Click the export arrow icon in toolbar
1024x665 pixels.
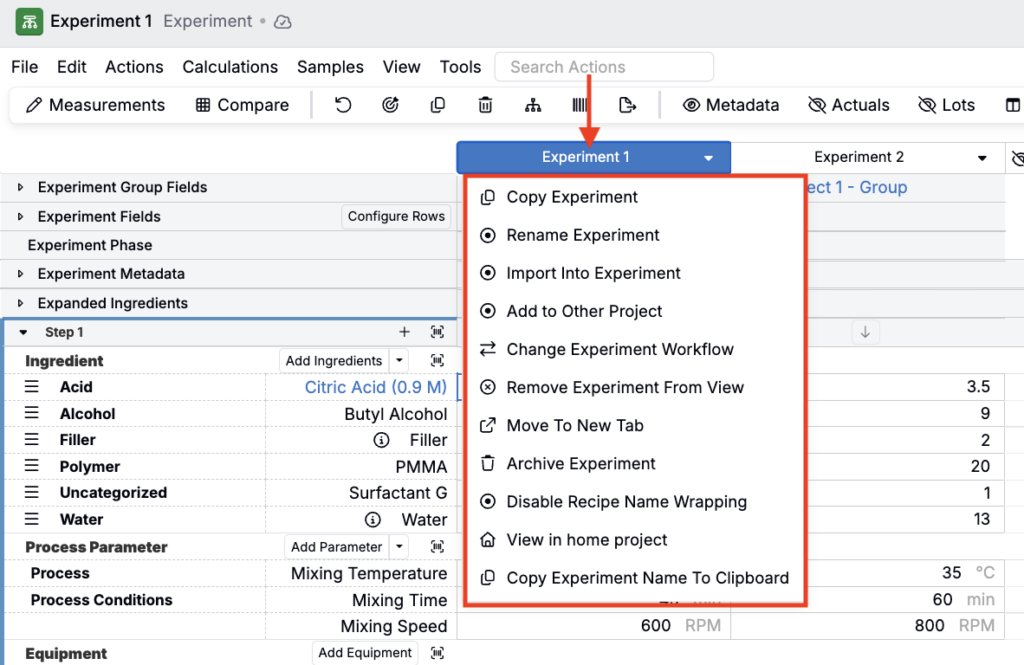(627, 105)
